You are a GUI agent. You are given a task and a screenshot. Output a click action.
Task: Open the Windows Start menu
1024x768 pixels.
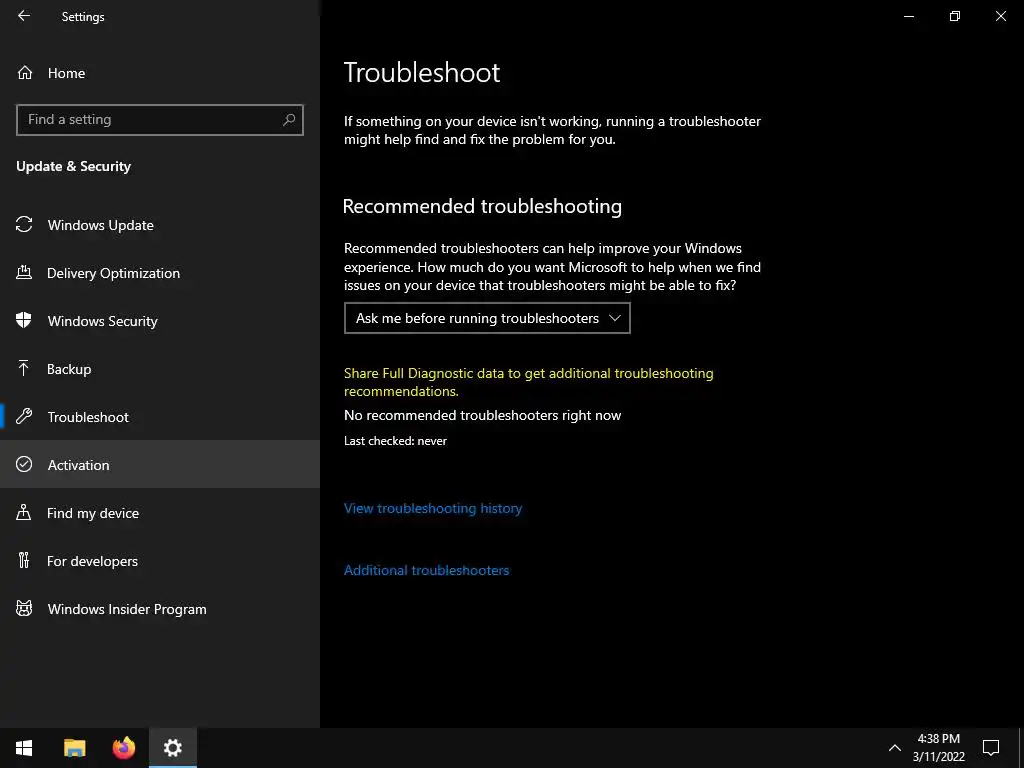click(24, 748)
